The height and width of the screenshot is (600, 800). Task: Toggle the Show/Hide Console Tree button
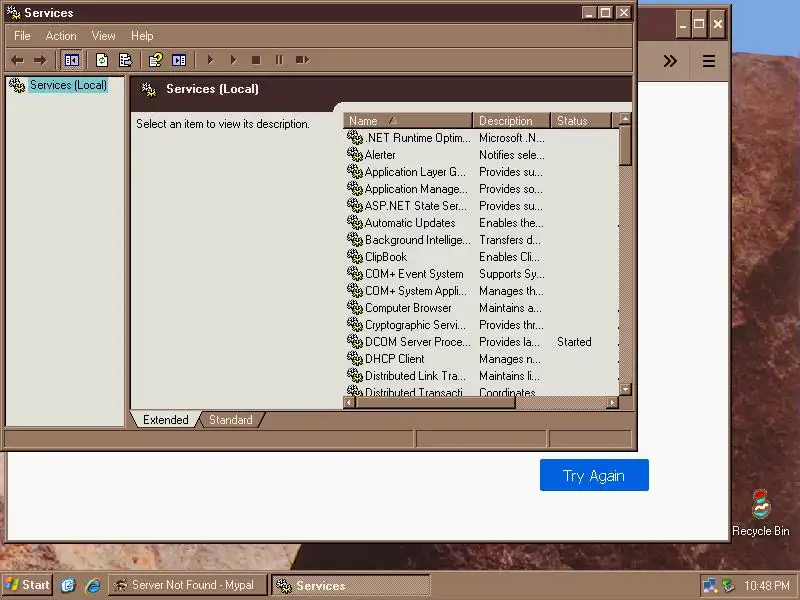71,60
